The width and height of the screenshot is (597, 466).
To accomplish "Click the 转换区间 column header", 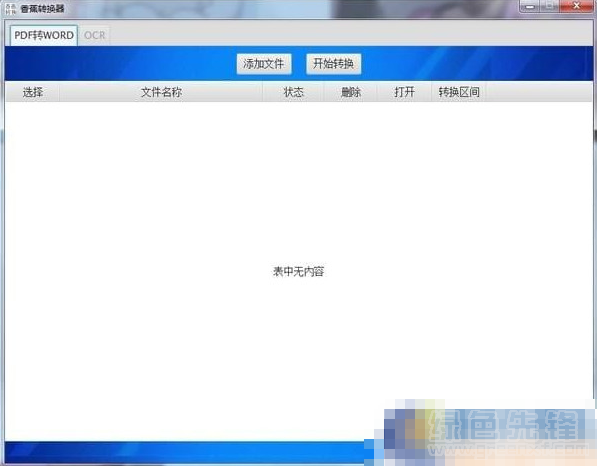I will click(x=459, y=92).
